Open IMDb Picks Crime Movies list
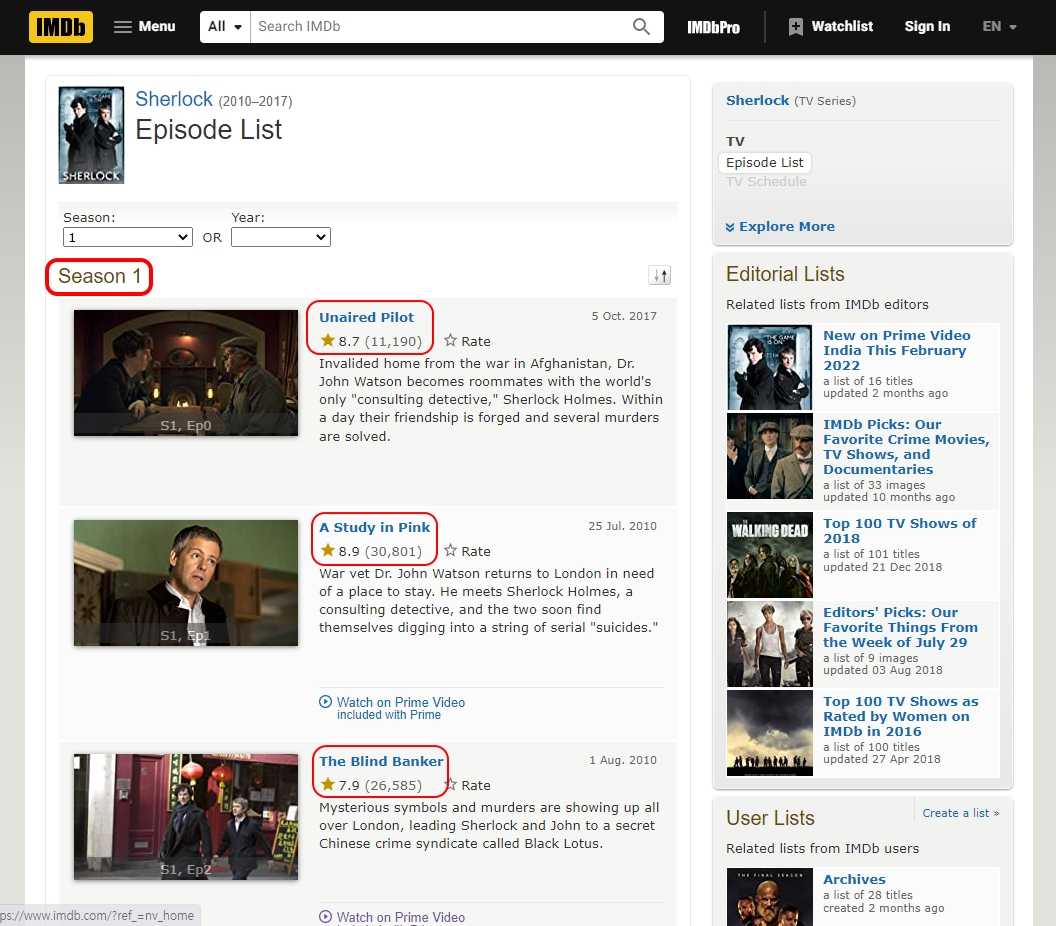1056x926 pixels. (906, 447)
